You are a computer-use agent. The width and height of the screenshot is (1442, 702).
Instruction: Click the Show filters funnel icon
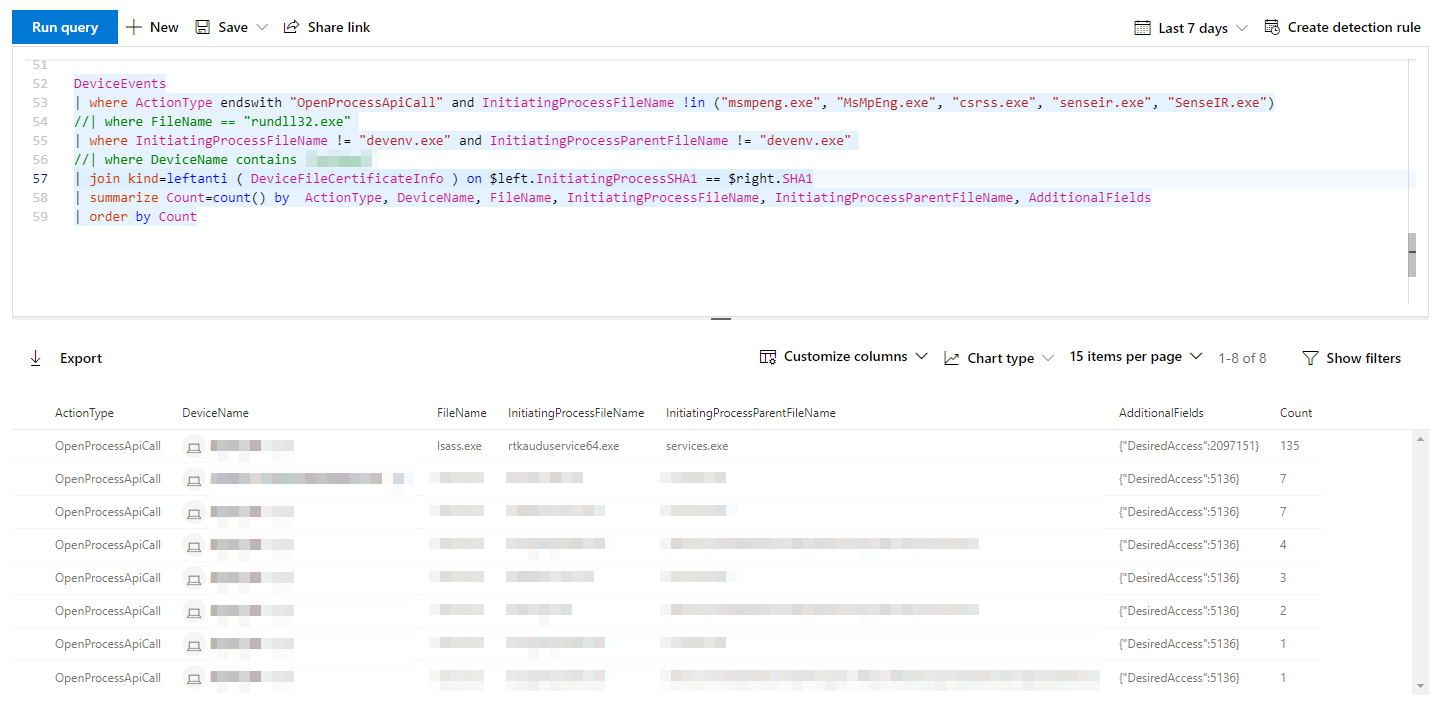tap(1311, 358)
